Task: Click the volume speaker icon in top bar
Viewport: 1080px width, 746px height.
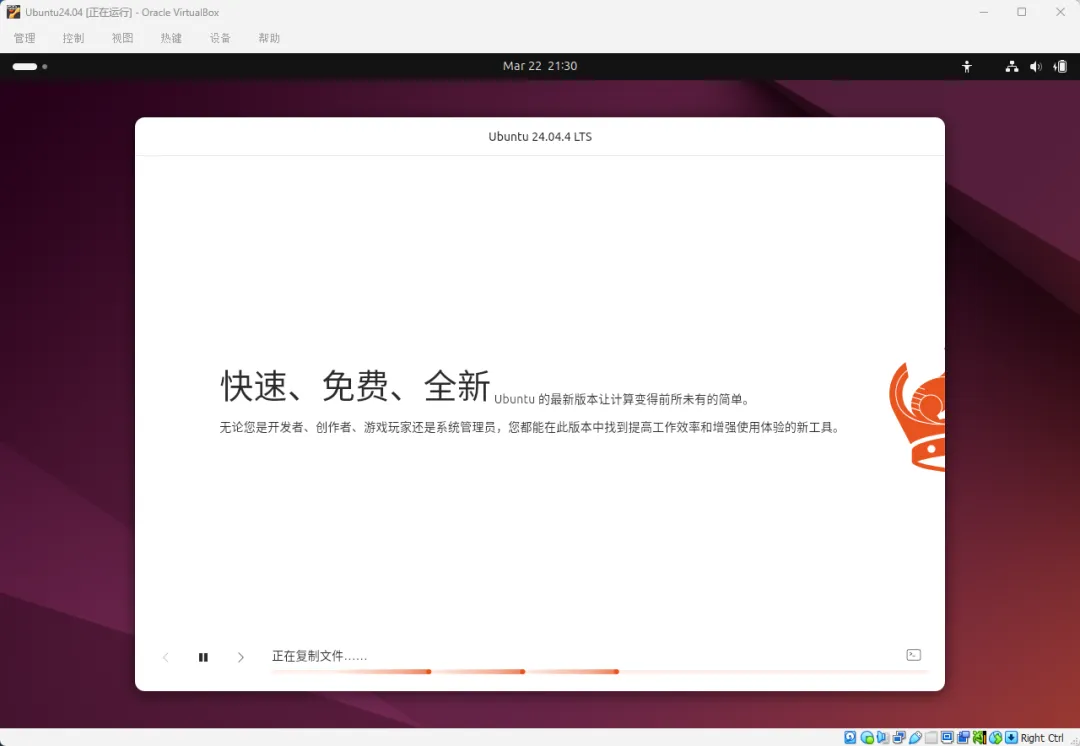Action: coord(1035,66)
